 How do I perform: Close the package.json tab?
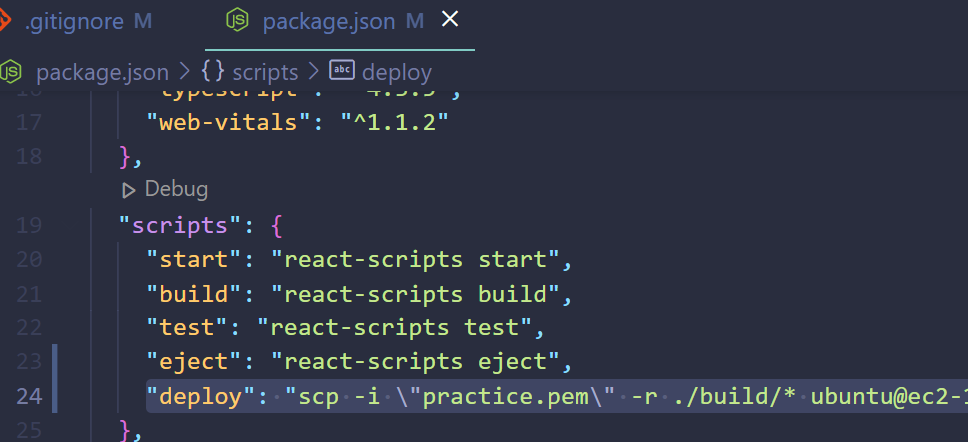click(x=450, y=20)
